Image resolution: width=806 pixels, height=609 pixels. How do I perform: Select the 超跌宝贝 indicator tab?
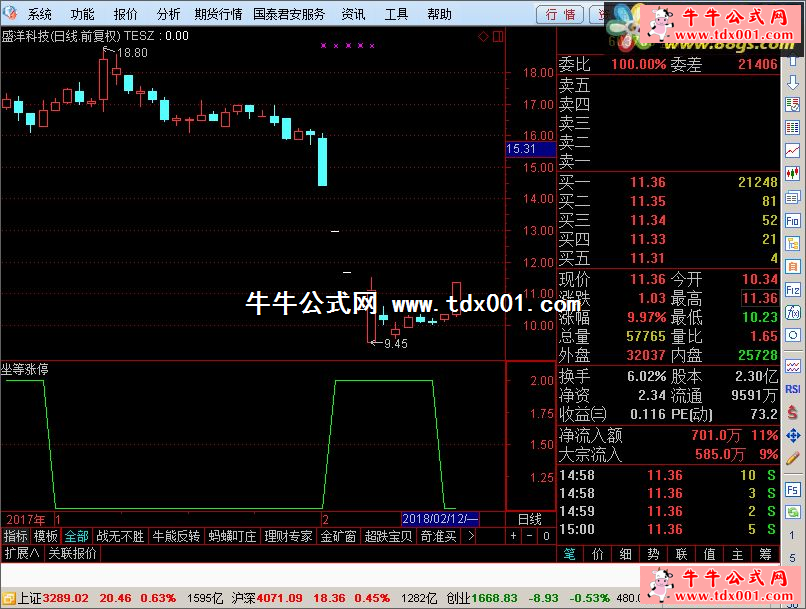389,536
